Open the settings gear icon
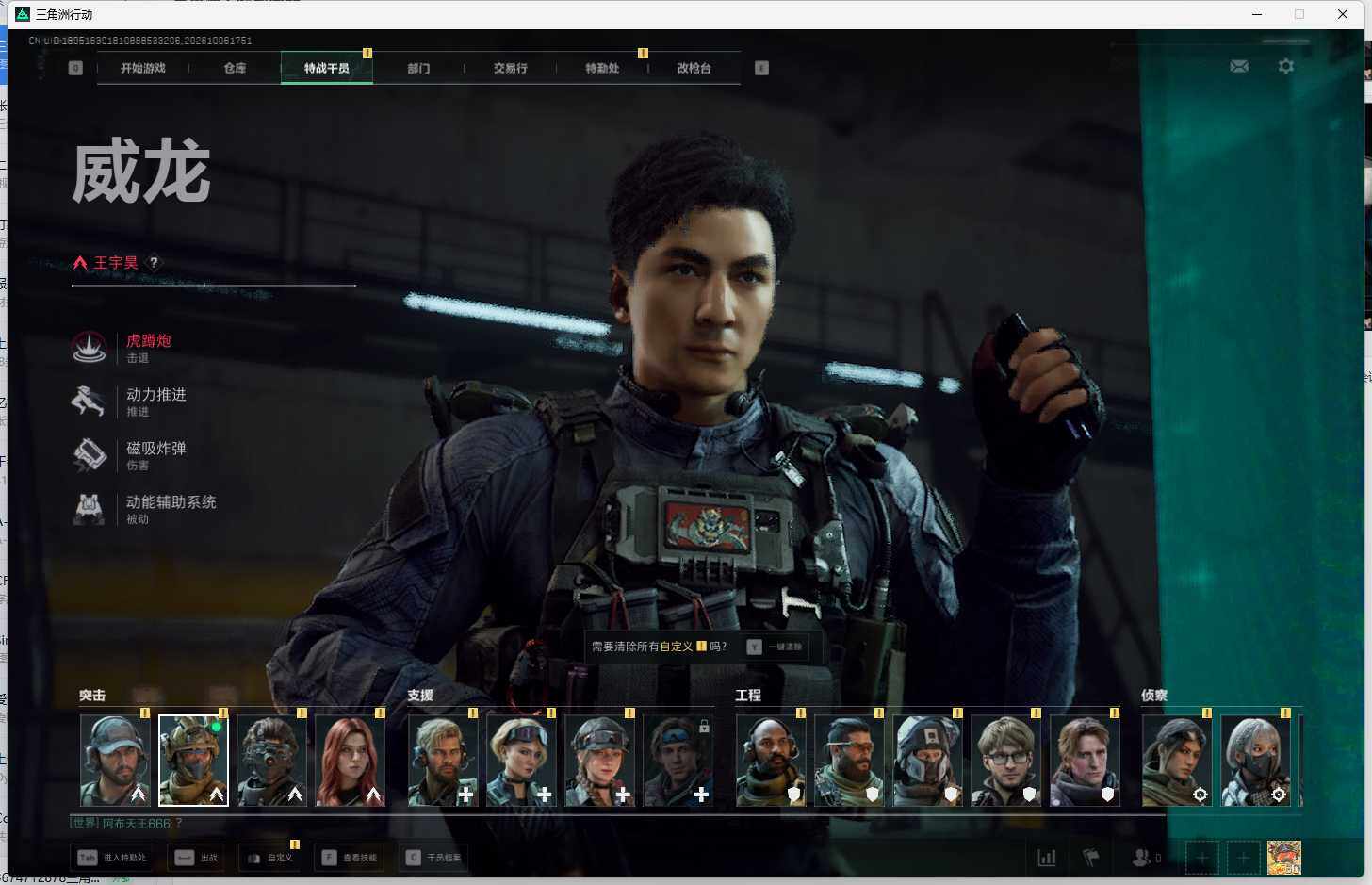This screenshot has height=885, width=1372. coord(1285,66)
